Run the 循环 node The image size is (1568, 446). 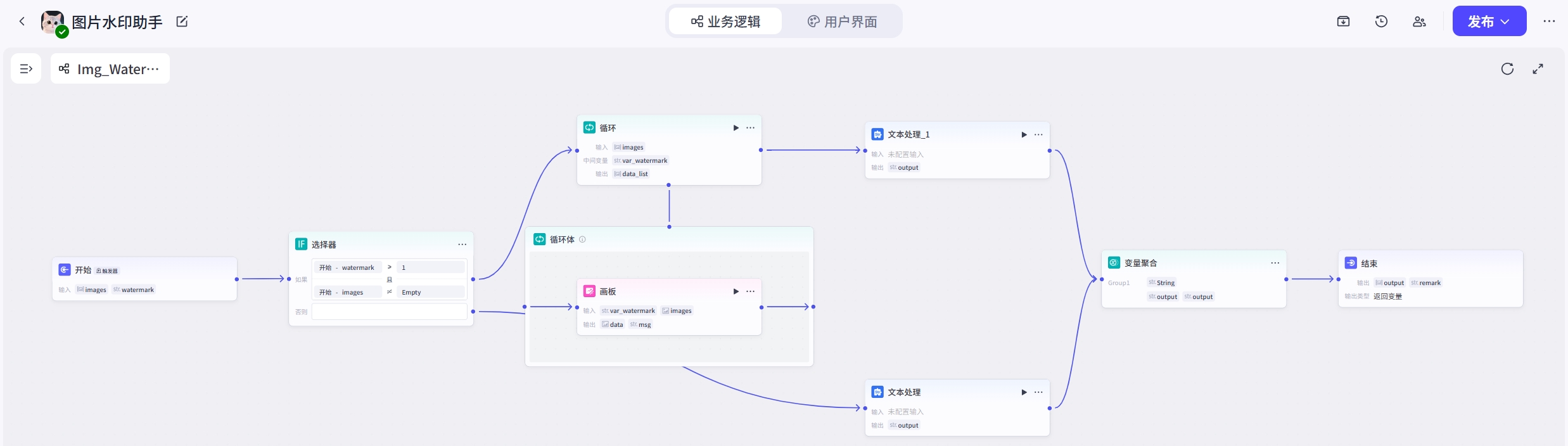pyautogui.click(x=736, y=128)
